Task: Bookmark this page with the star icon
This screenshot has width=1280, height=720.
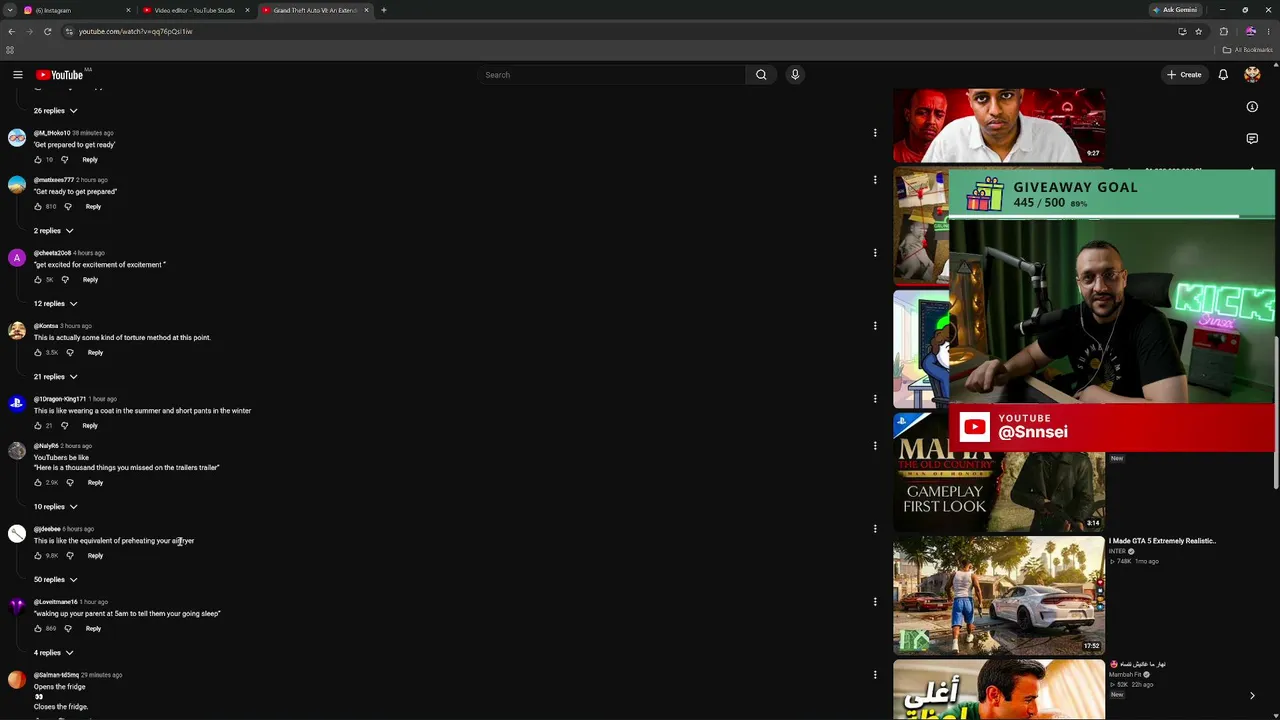Action: click(1198, 31)
